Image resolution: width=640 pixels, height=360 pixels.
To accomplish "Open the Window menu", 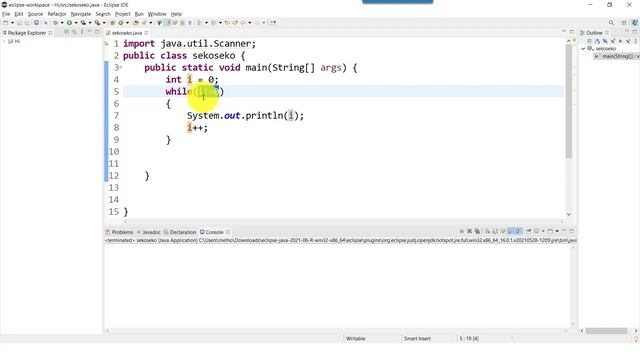I will (157, 14).
